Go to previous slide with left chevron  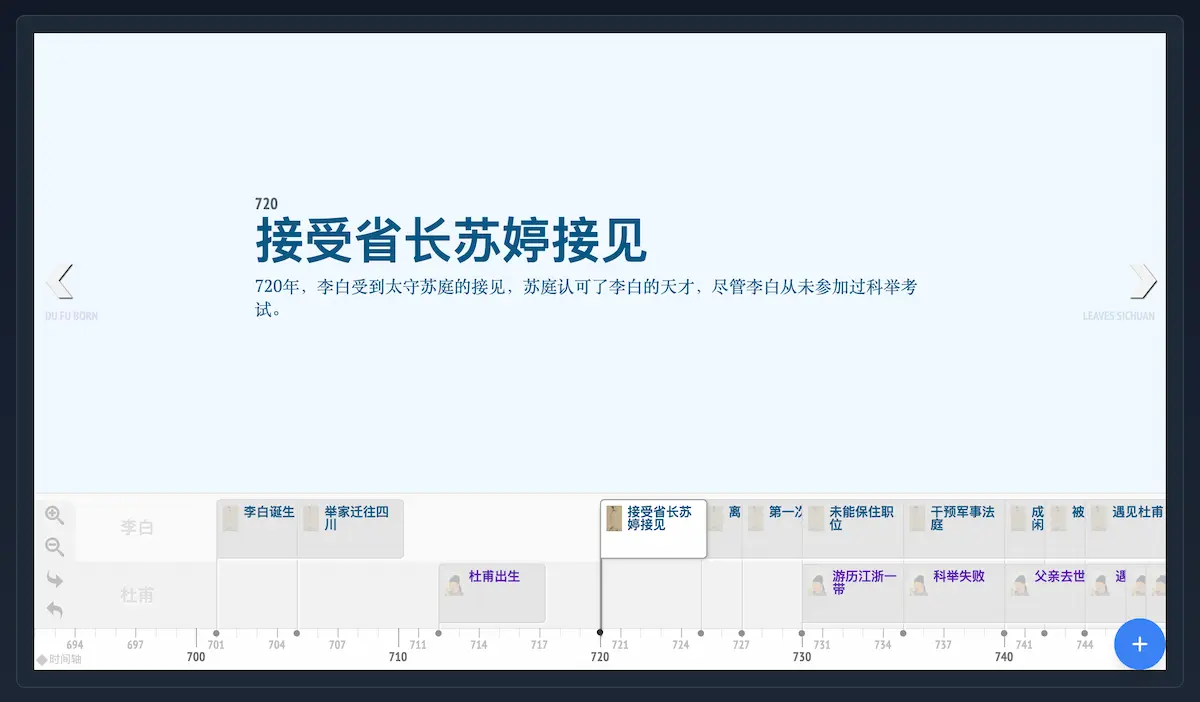60,281
